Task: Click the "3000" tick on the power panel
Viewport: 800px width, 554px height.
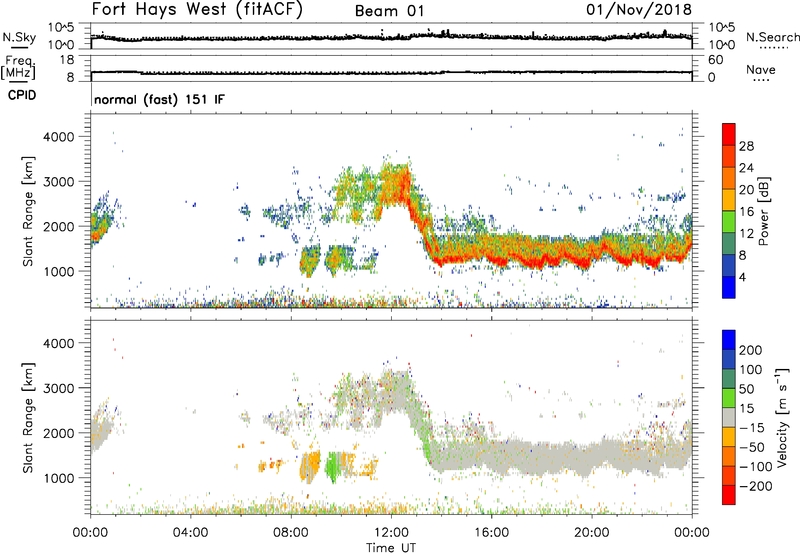Action: 58,182
